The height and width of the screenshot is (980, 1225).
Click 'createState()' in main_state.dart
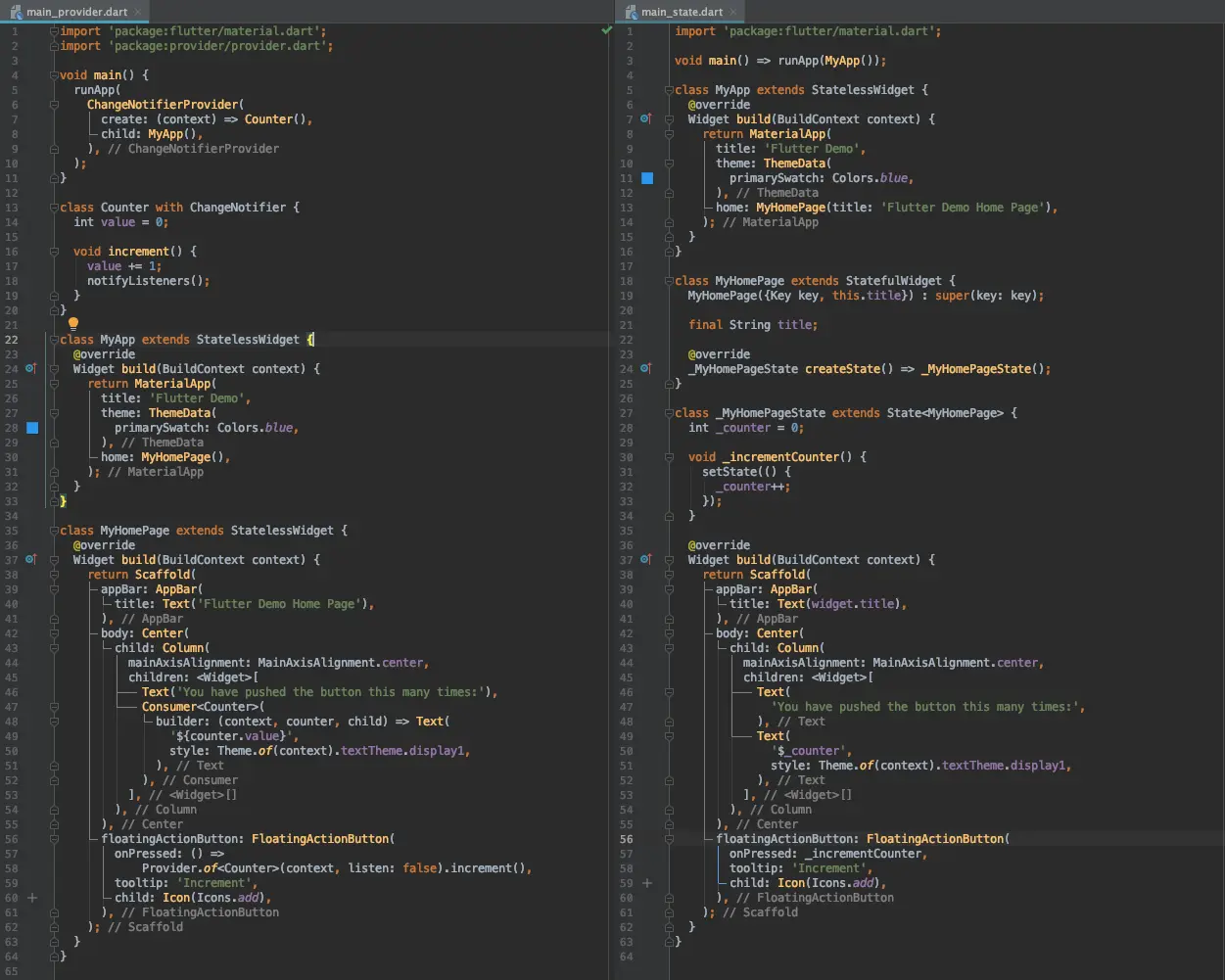point(849,369)
